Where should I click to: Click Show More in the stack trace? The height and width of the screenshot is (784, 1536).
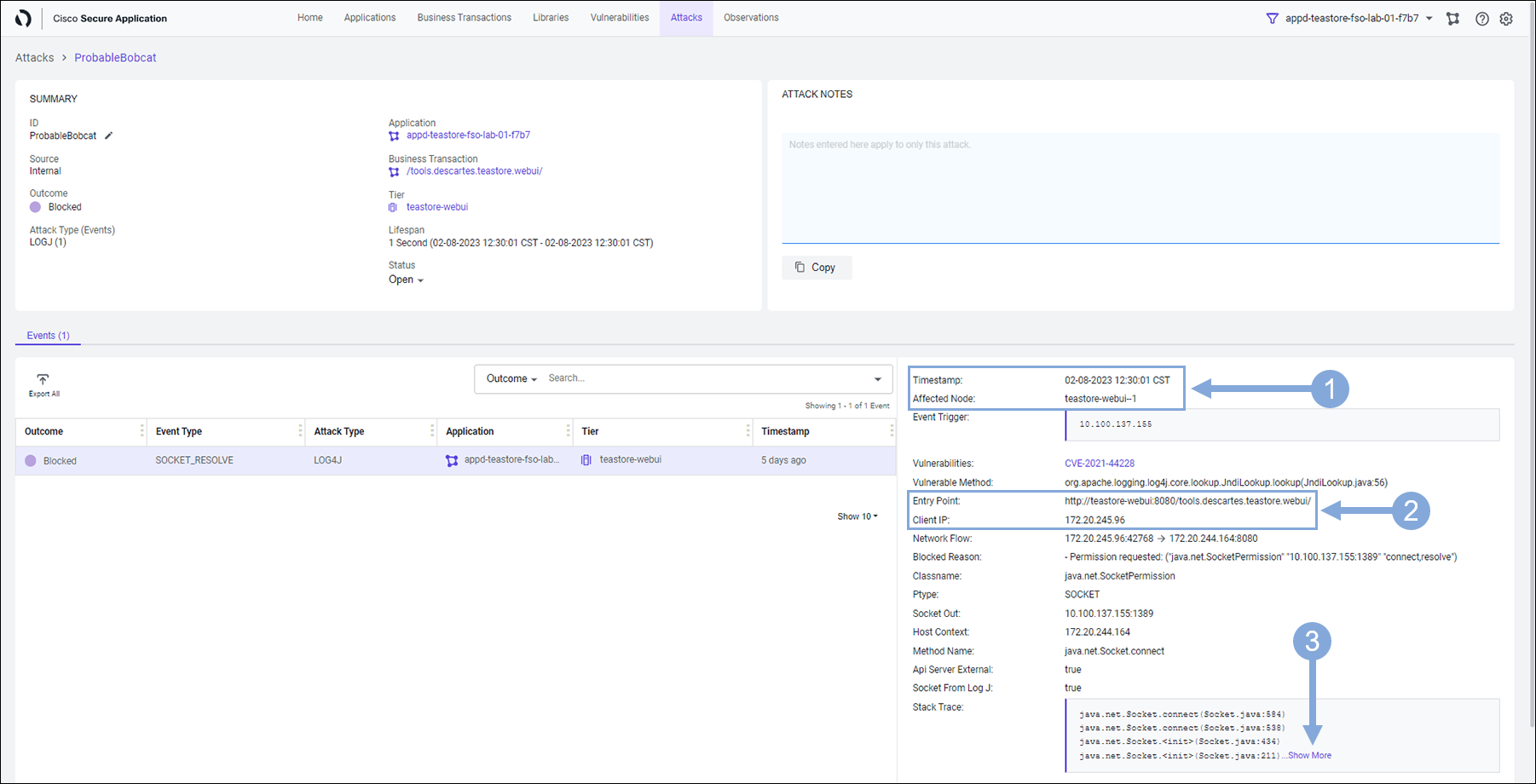(1309, 756)
